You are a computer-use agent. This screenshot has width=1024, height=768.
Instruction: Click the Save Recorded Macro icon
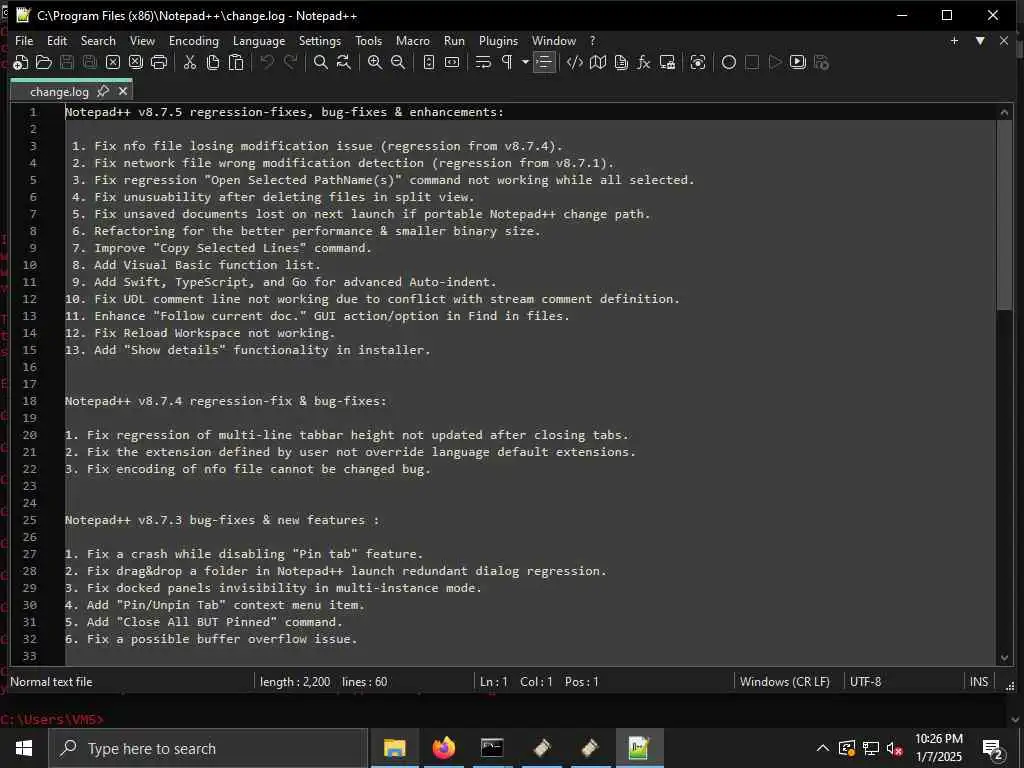coord(822,63)
